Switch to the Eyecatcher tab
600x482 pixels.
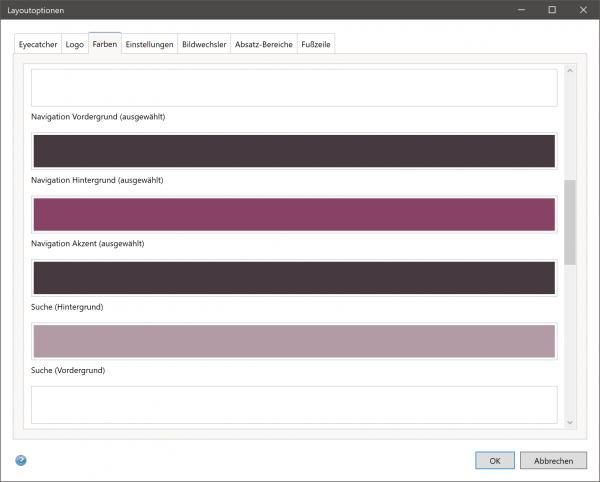(x=38, y=45)
